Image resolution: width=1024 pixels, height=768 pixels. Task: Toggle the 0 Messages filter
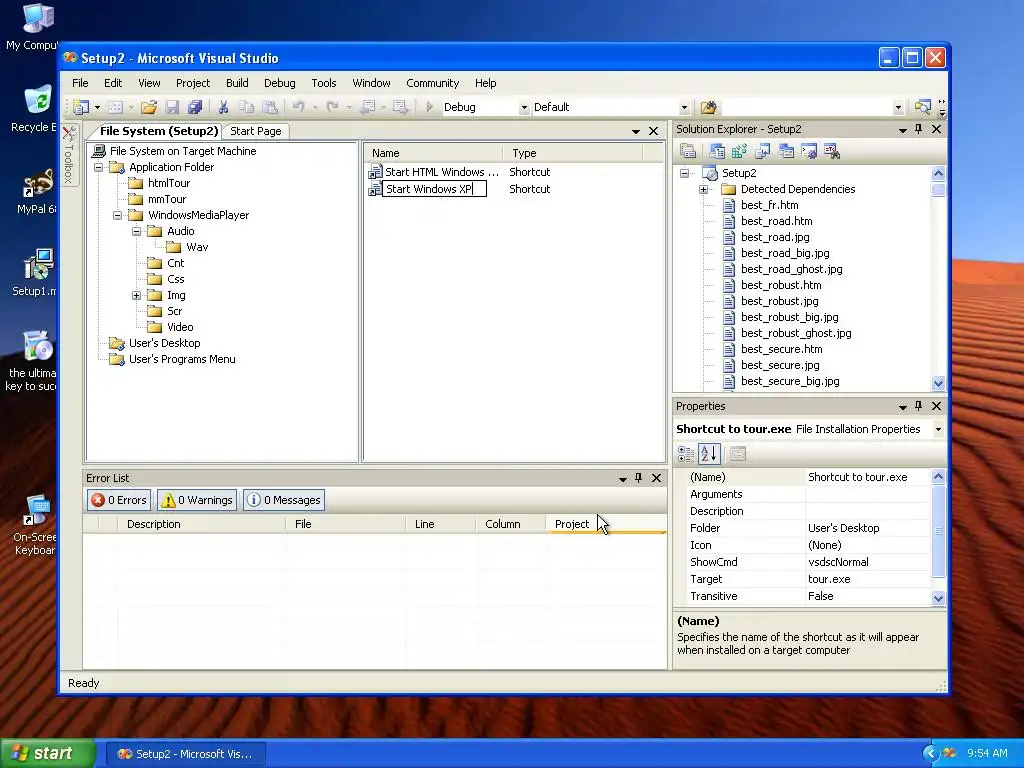tap(284, 500)
